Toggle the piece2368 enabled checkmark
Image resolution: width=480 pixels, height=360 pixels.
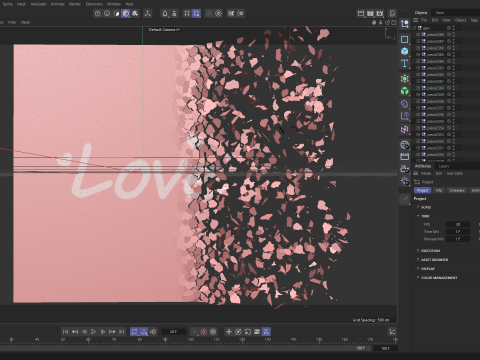coord(449,34)
